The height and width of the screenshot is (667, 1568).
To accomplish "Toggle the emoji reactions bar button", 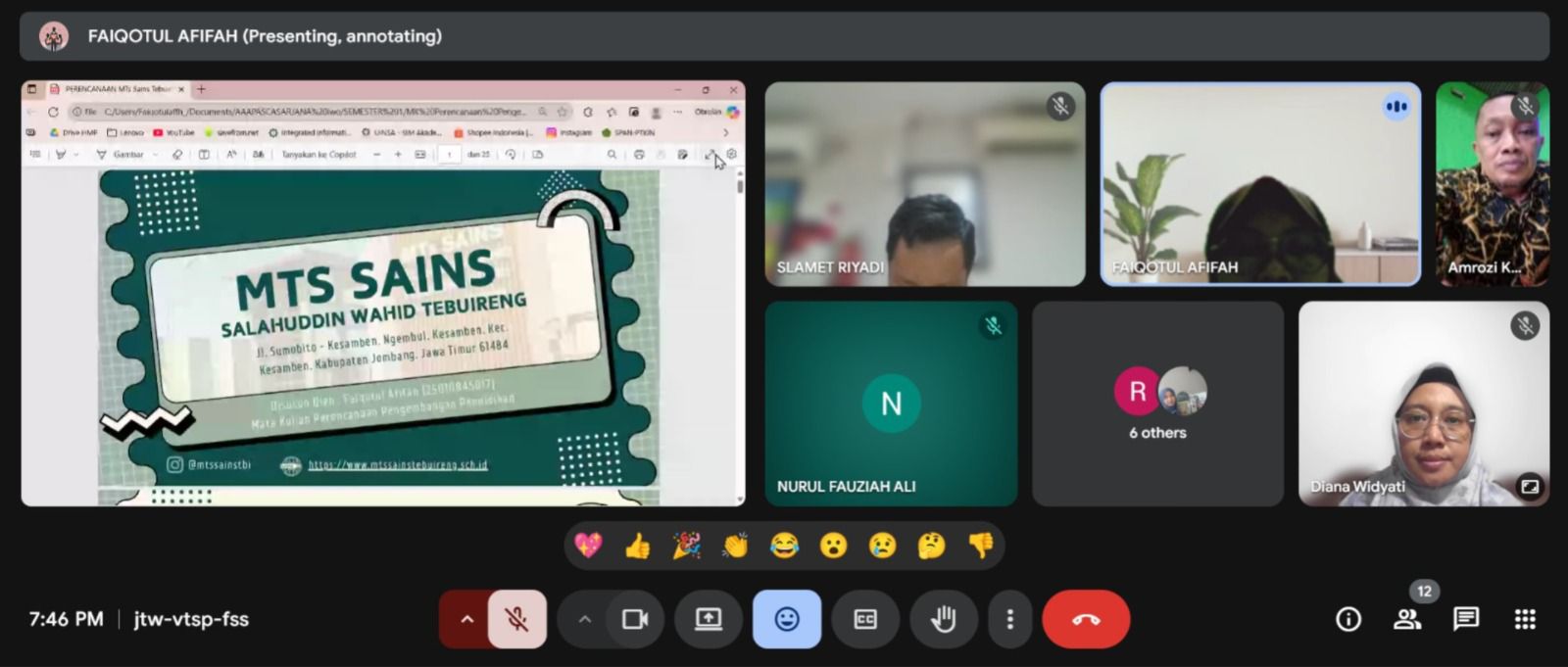I will pos(786,619).
